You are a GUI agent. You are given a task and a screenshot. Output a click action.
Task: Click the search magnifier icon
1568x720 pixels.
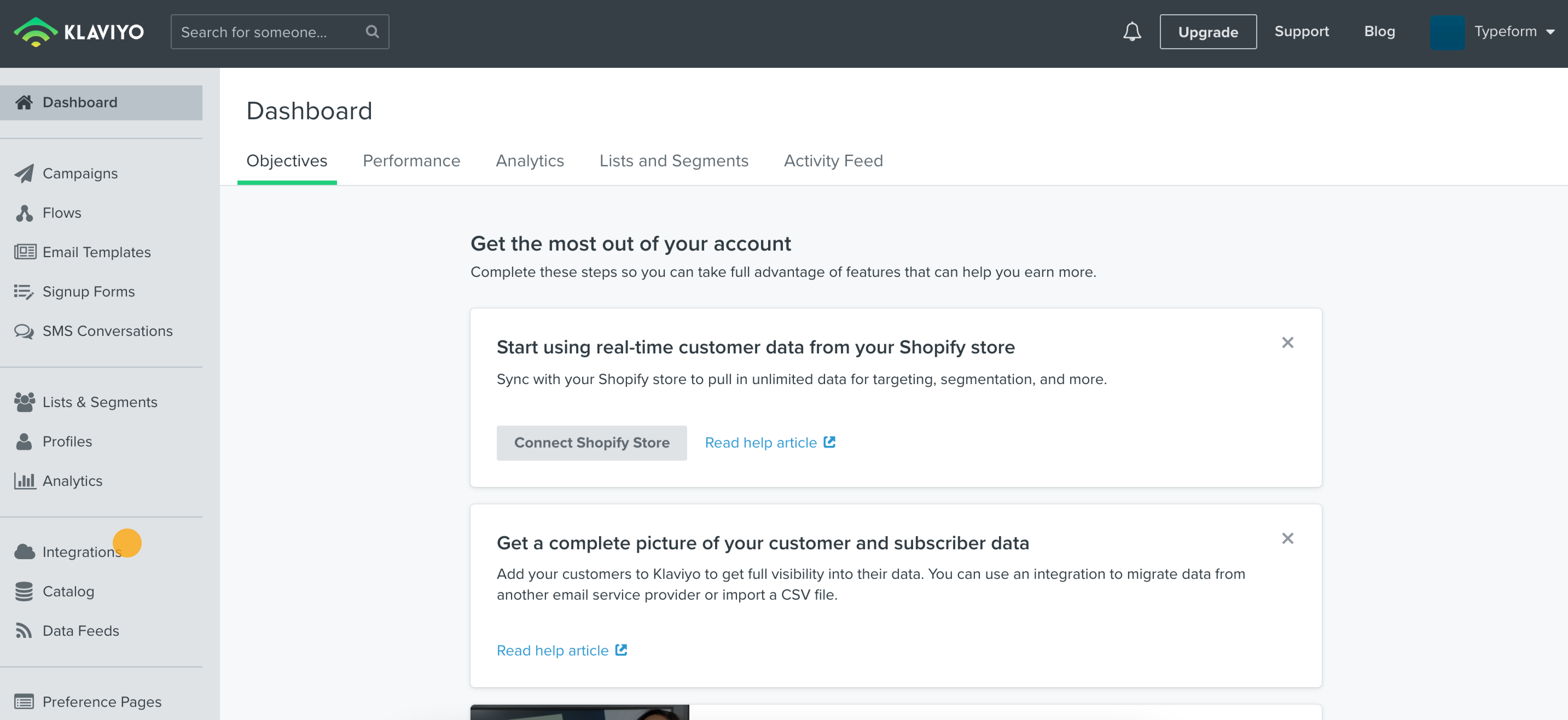(x=372, y=32)
